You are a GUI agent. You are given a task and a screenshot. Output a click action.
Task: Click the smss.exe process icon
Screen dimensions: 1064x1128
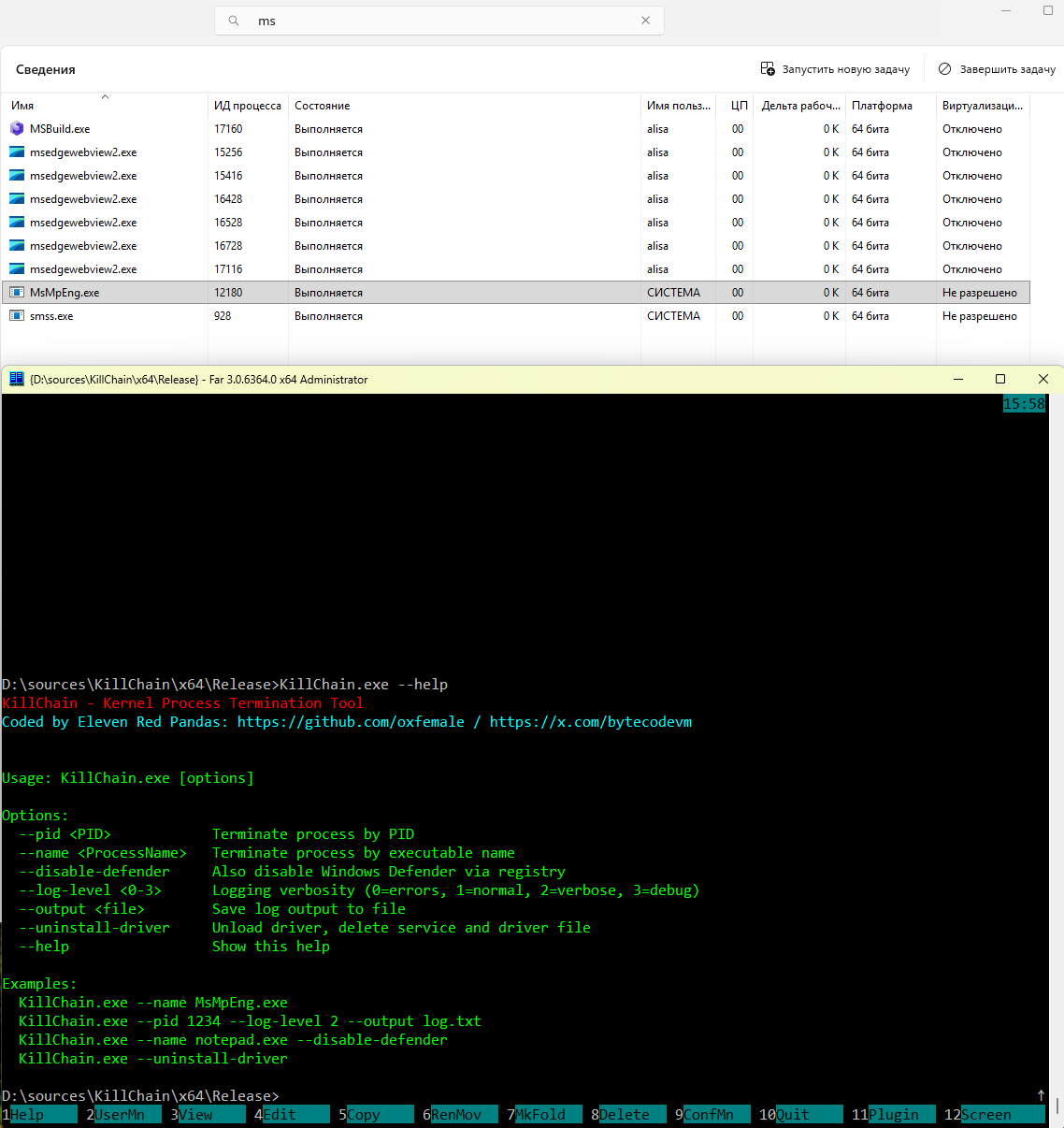click(17, 316)
